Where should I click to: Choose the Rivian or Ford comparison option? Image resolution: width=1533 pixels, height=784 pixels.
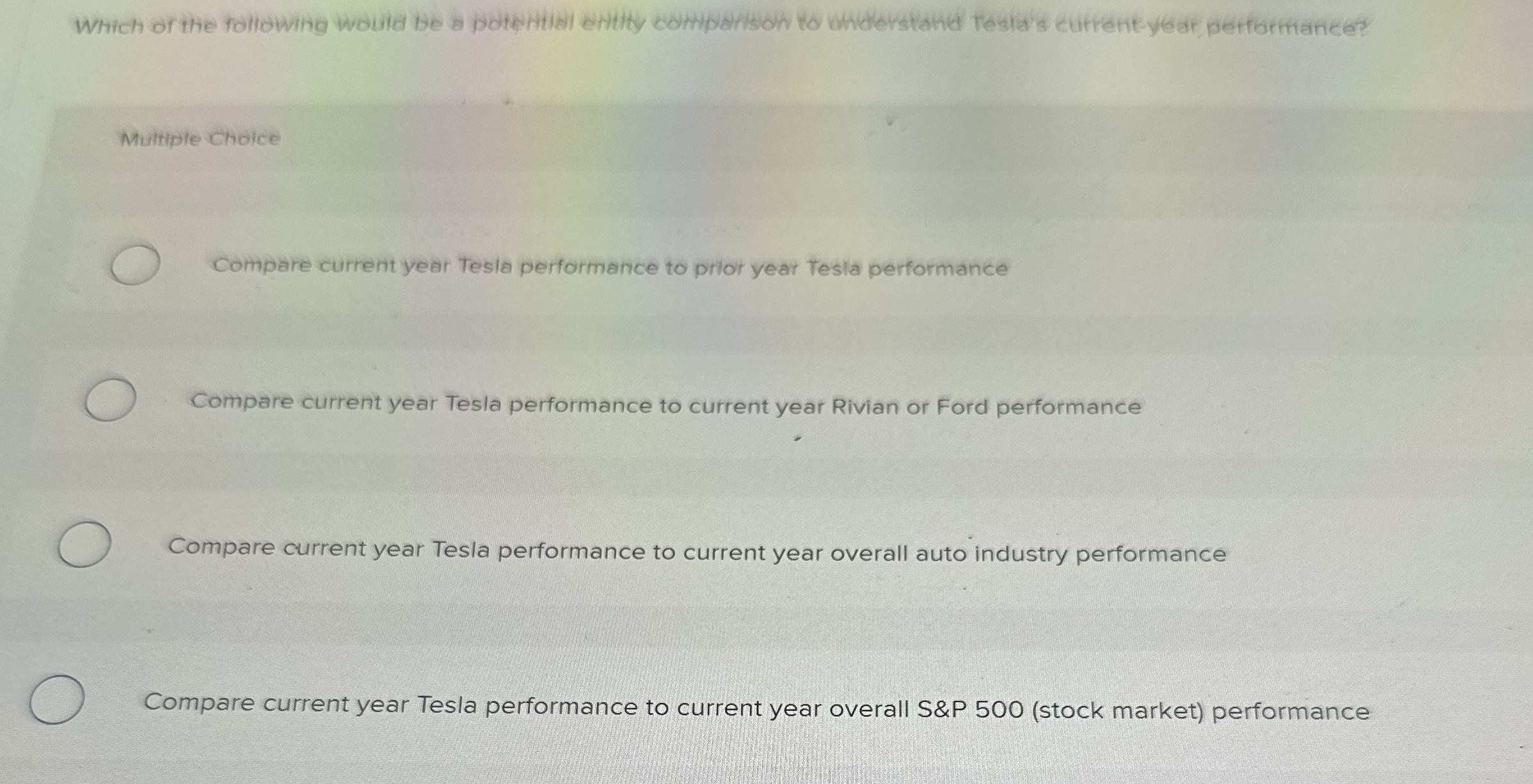point(666,404)
